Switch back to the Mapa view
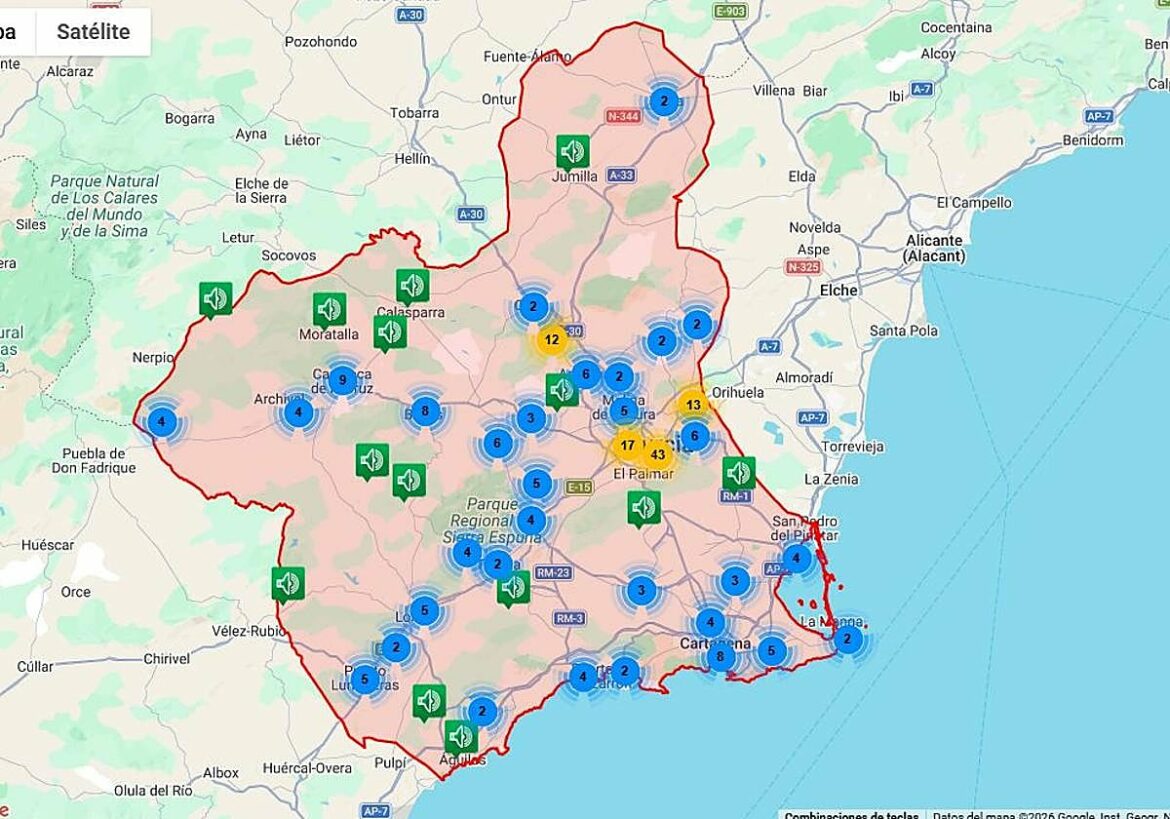Image resolution: width=1170 pixels, height=819 pixels. (10, 31)
